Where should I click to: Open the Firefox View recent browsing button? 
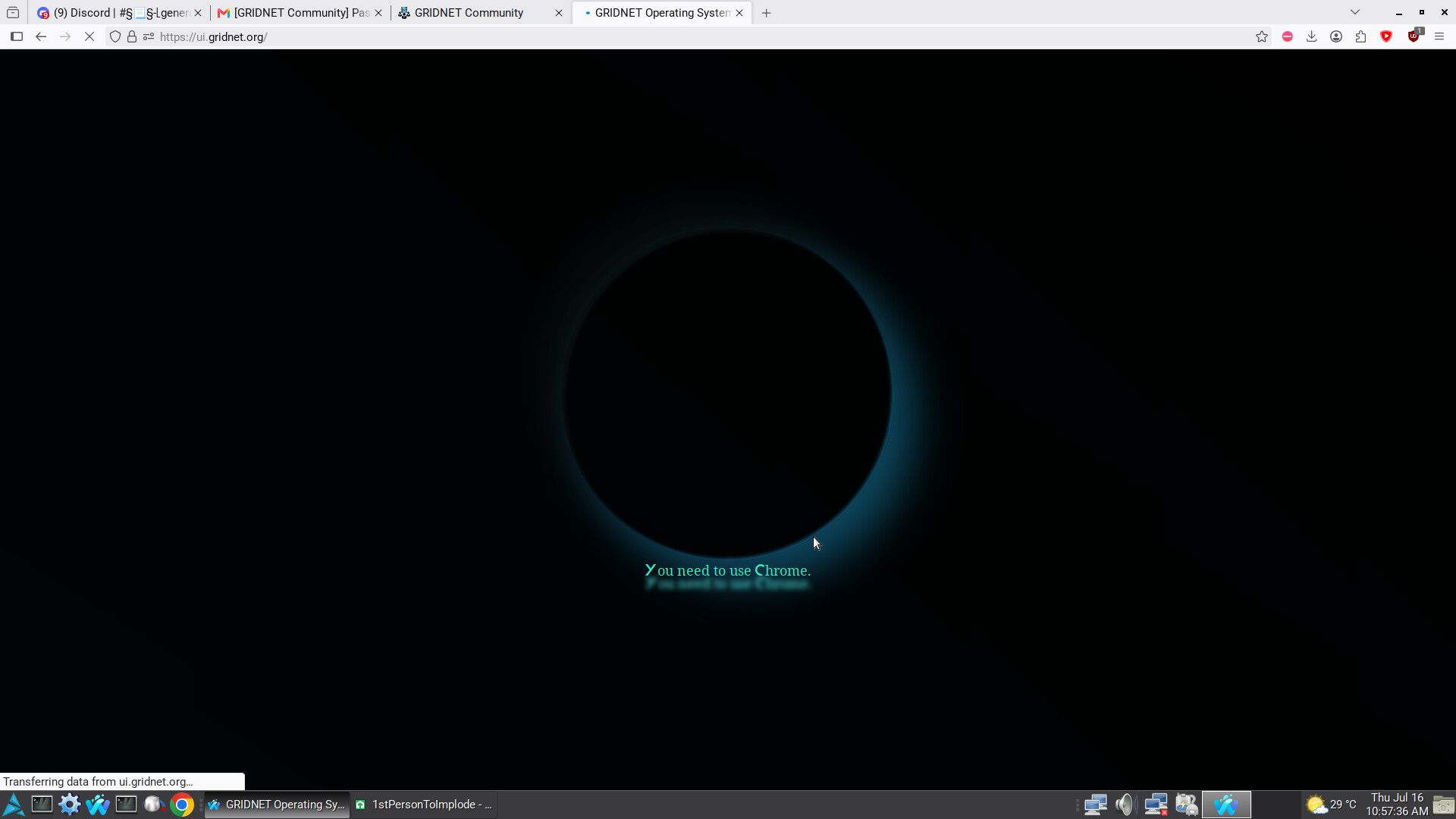(13, 13)
